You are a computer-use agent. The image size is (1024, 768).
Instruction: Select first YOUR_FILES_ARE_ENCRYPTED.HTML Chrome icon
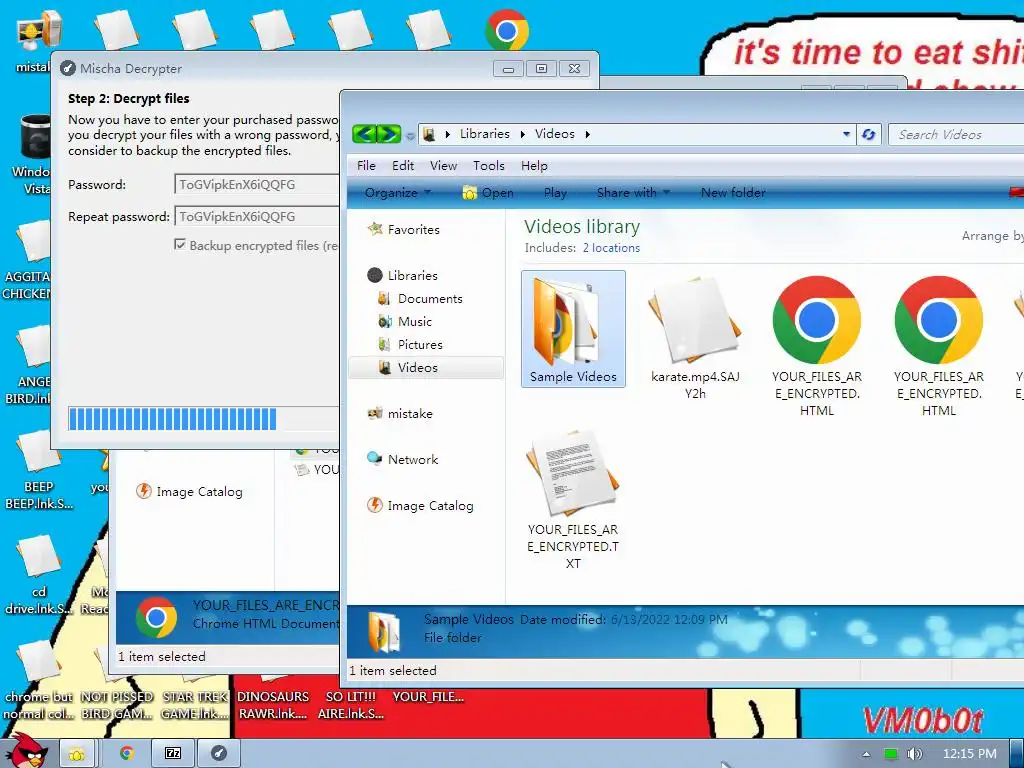click(x=816, y=320)
